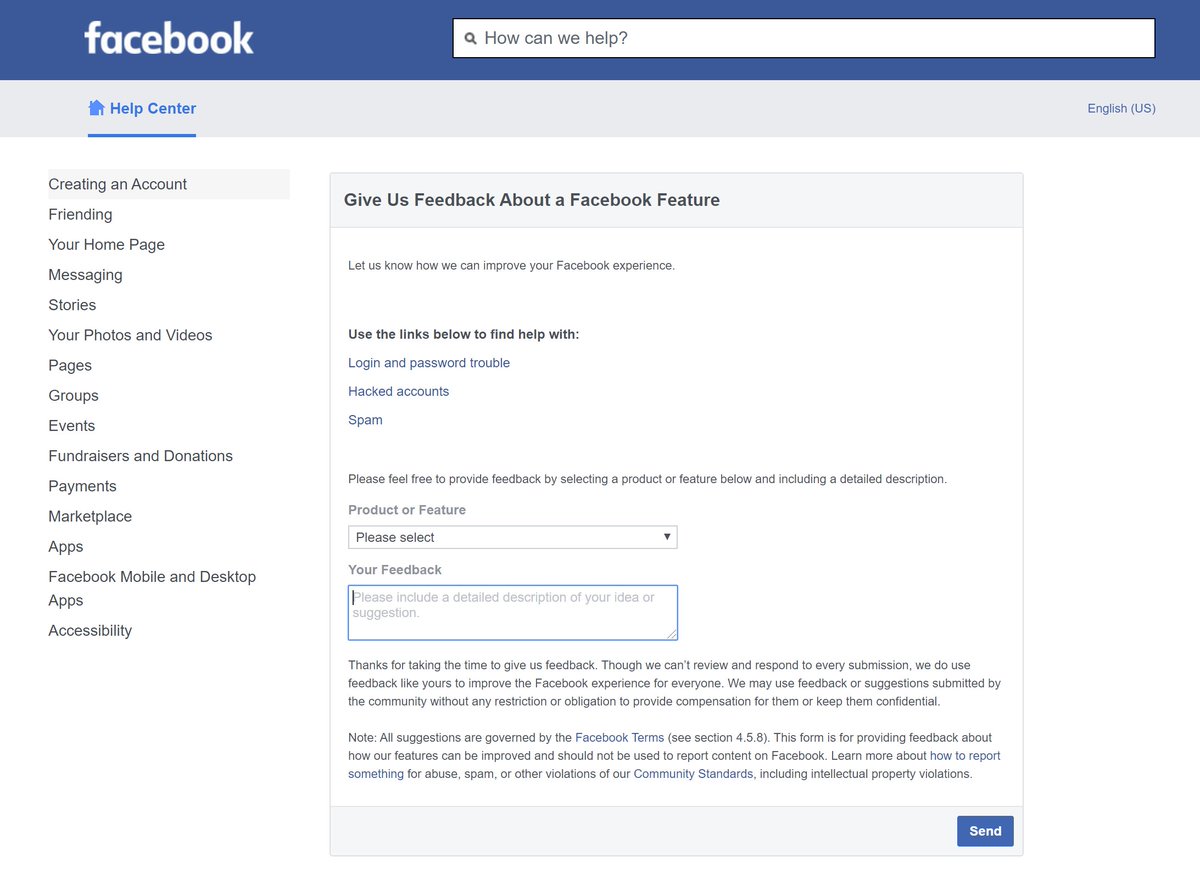Go to the Events help topic
Viewport: 1200px width, 885px height.
click(x=71, y=425)
